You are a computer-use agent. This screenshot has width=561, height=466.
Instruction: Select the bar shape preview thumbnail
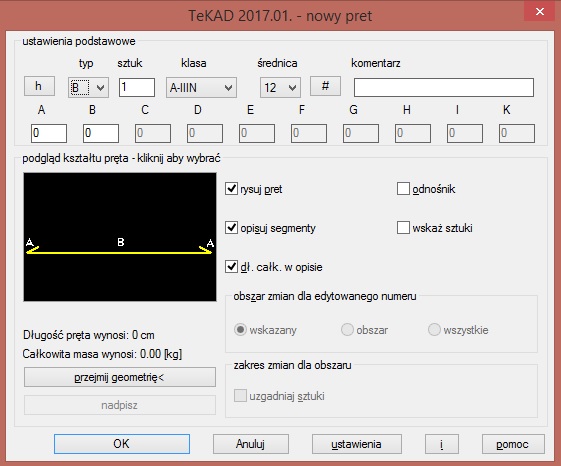click(x=120, y=237)
